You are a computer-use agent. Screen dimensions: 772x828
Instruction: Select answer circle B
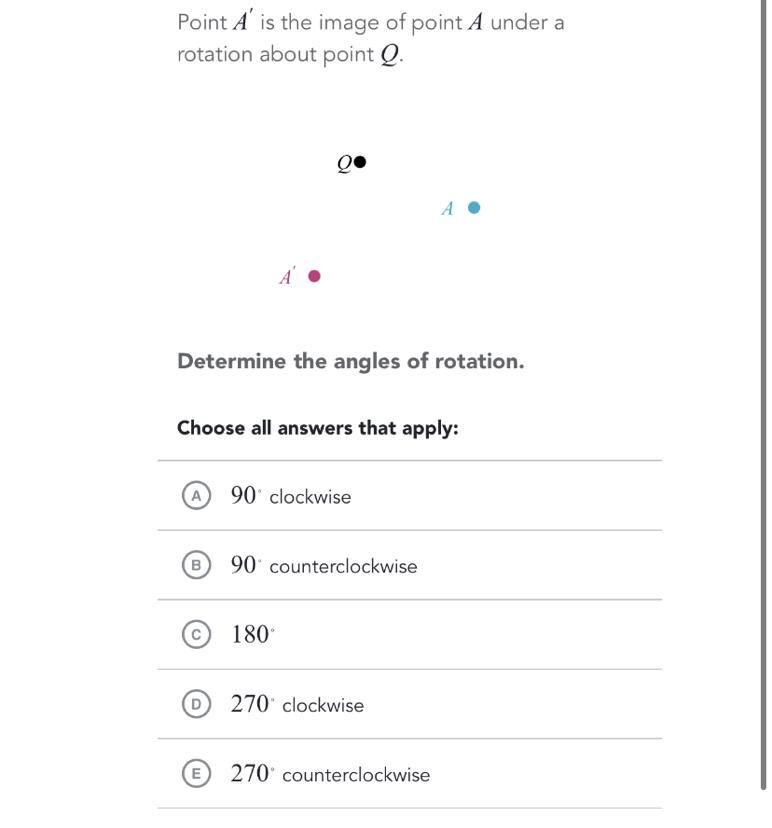(x=196, y=566)
